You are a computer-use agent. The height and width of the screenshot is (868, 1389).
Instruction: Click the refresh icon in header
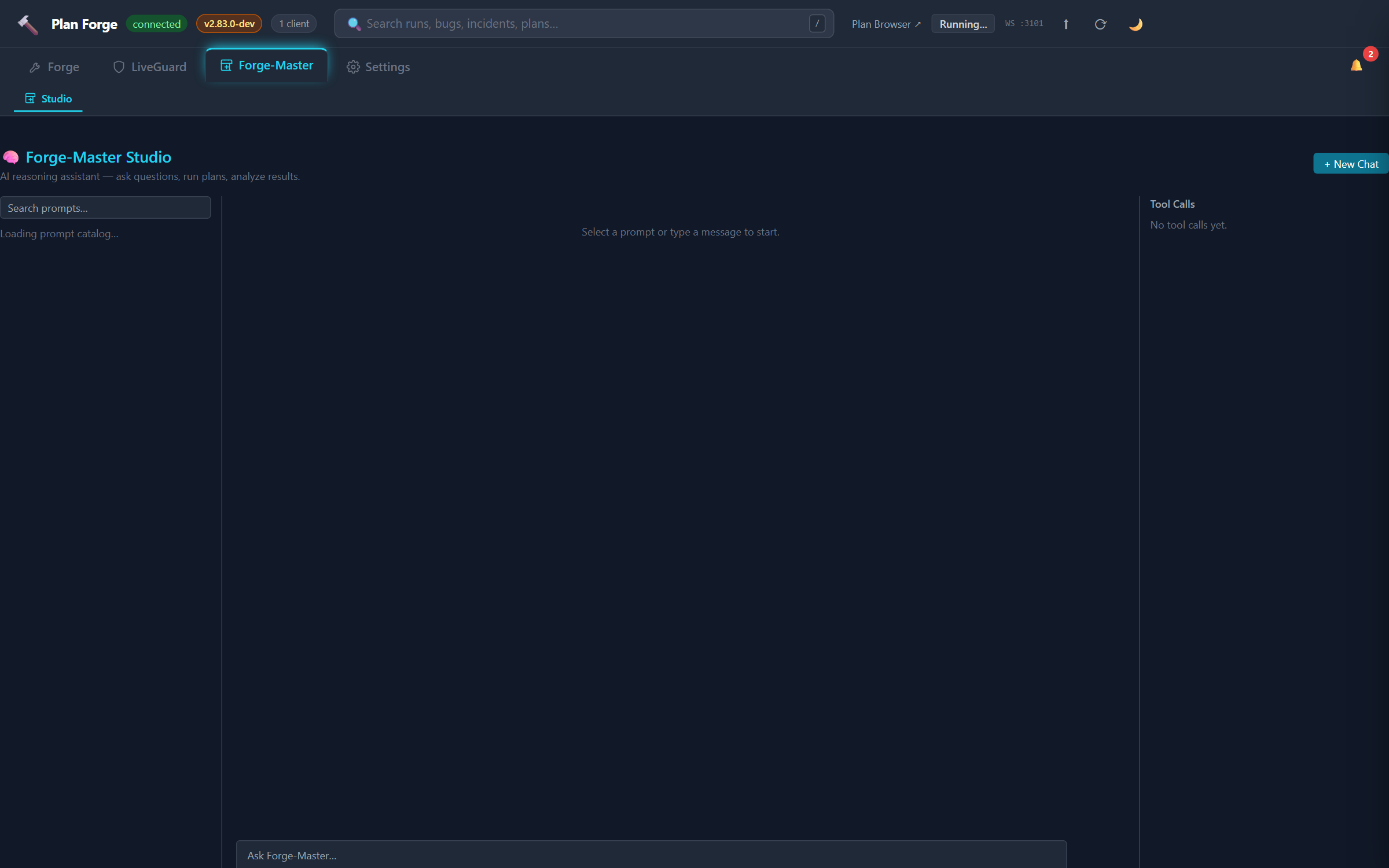click(x=1100, y=24)
